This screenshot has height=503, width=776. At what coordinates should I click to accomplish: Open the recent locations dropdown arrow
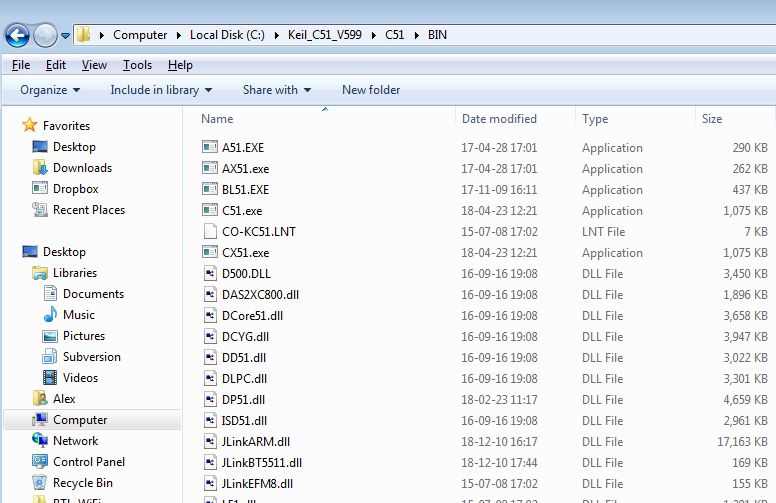coord(66,35)
